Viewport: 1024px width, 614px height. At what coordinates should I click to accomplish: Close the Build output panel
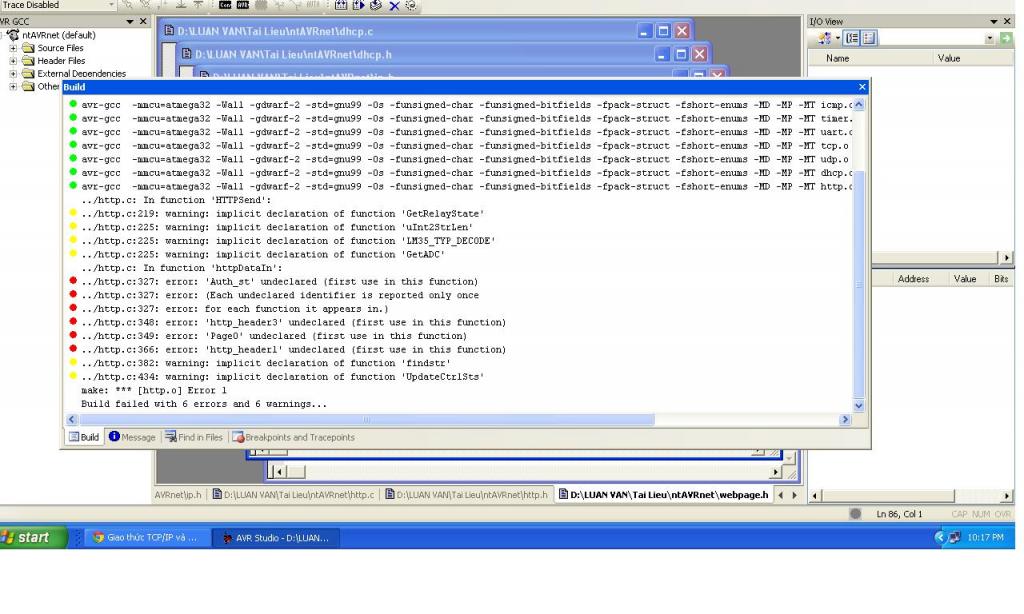(862, 87)
